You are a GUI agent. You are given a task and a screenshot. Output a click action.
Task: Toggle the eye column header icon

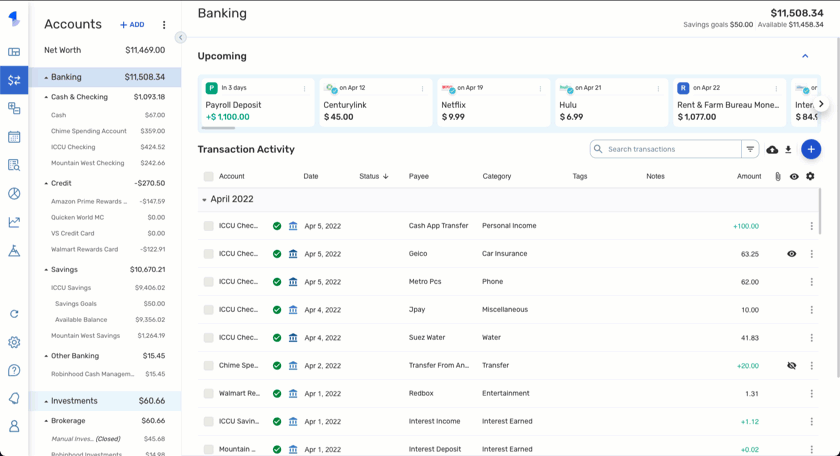pyautogui.click(x=794, y=176)
